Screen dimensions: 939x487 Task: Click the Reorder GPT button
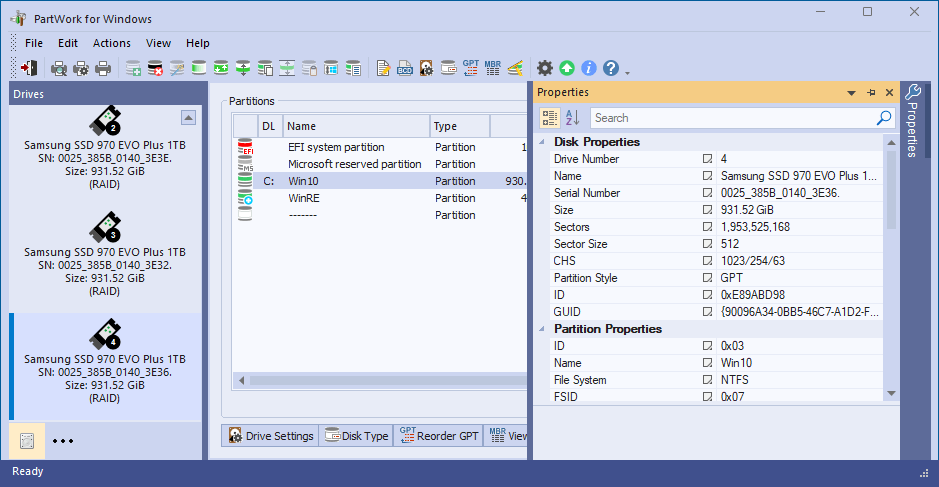coord(439,435)
